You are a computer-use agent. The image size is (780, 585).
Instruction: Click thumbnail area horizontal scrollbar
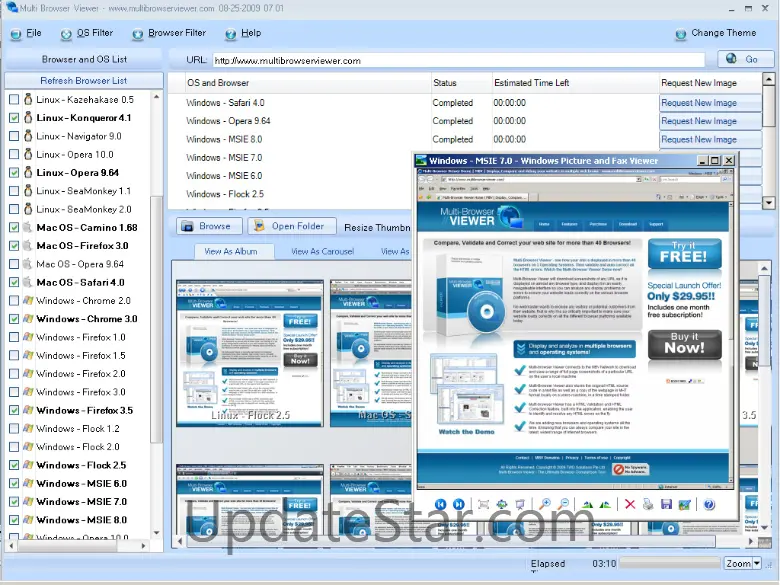pyautogui.click(x=450, y=541)
